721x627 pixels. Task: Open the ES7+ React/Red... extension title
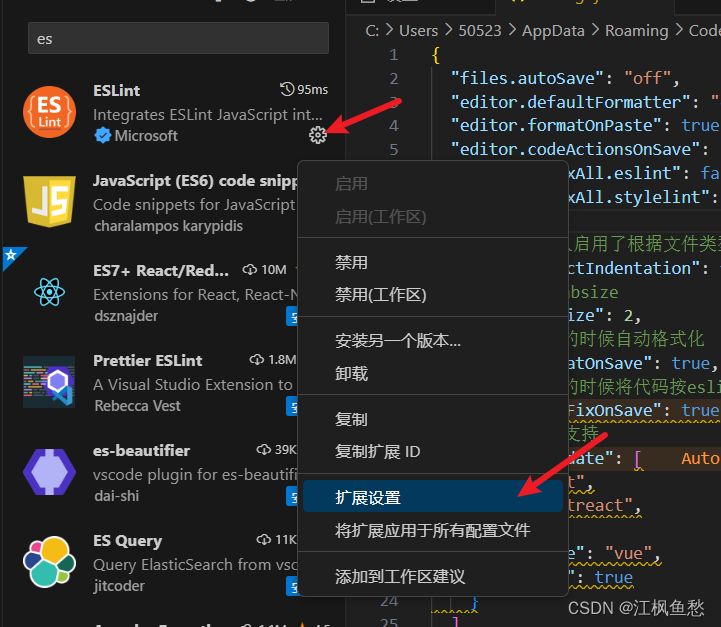161,271
